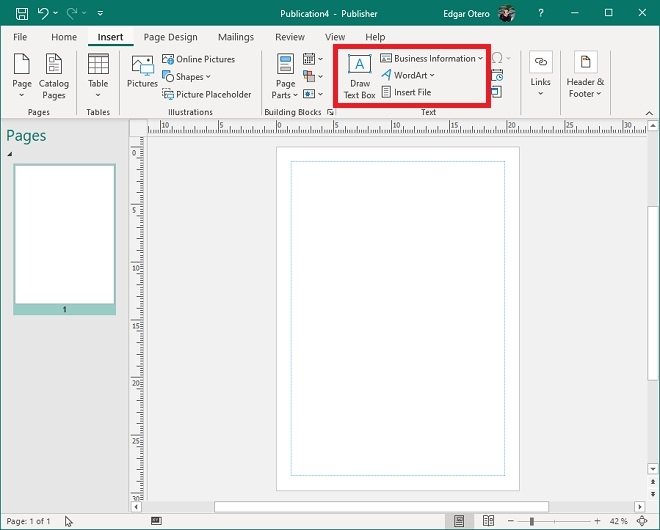This screenshot has width=660, height=530.
Task: Insert Online Pictures
Action: [x=199, y=59]
